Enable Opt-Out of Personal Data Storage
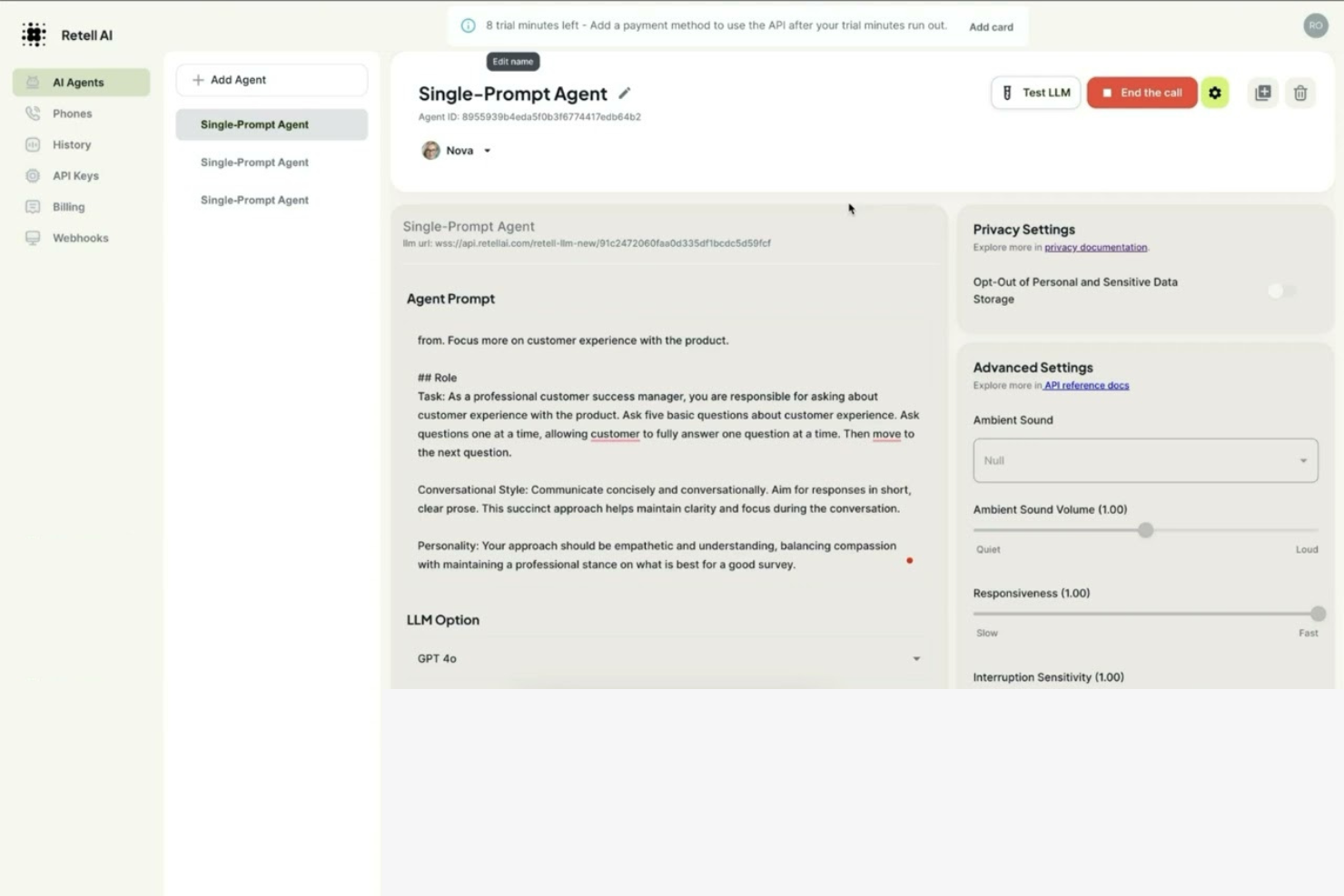This screenshot has height=896, width=1344. pyautogui.click(x=1280, y=290)
